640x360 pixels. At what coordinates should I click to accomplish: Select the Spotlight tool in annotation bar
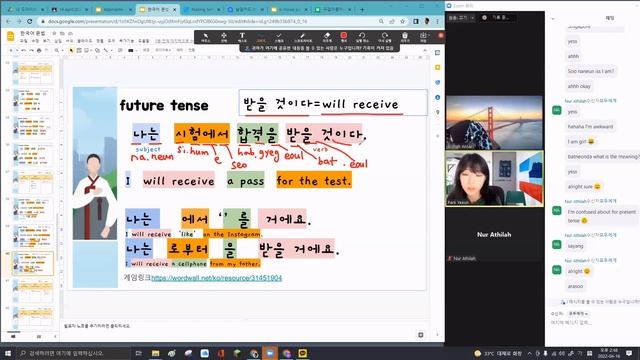coord(302,37)
